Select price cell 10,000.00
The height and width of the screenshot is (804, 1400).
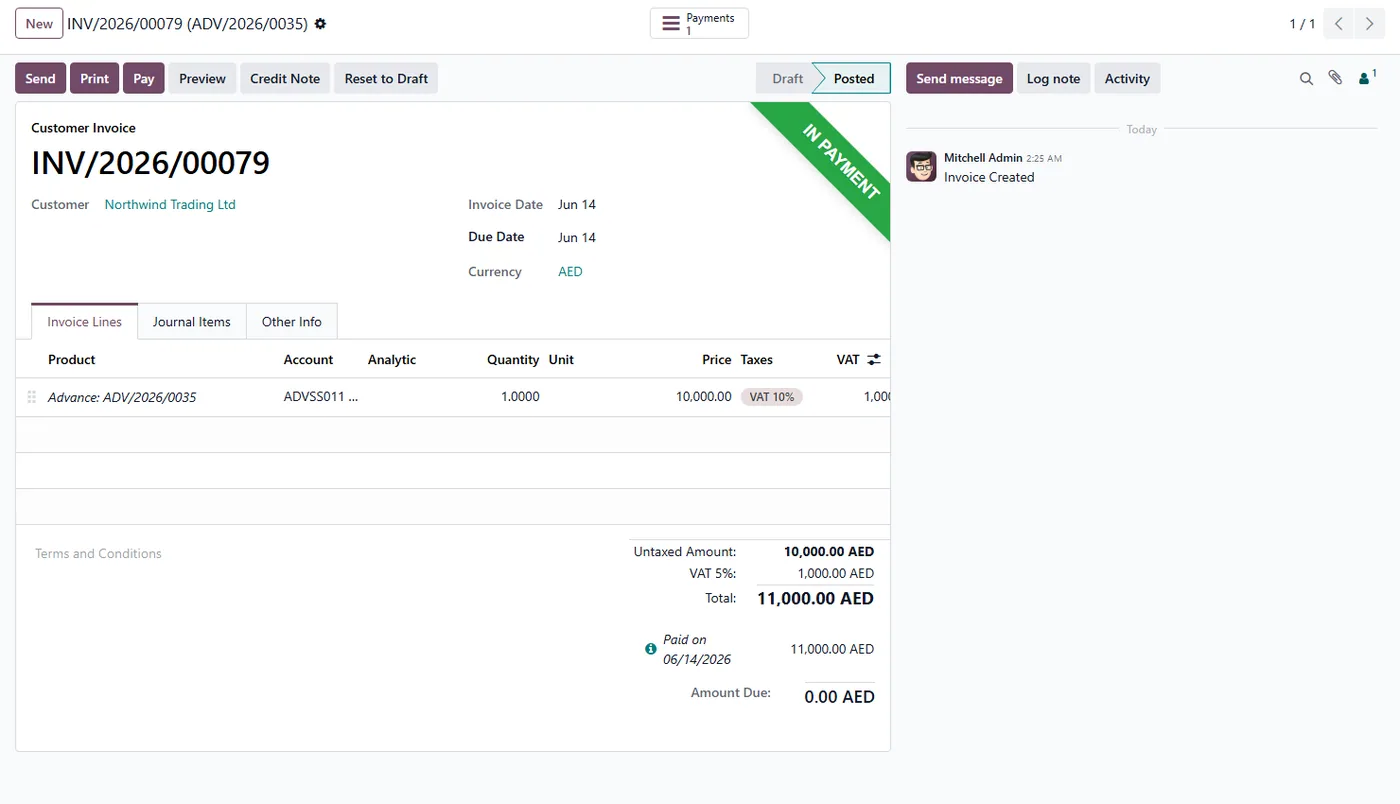coord(704,397)
